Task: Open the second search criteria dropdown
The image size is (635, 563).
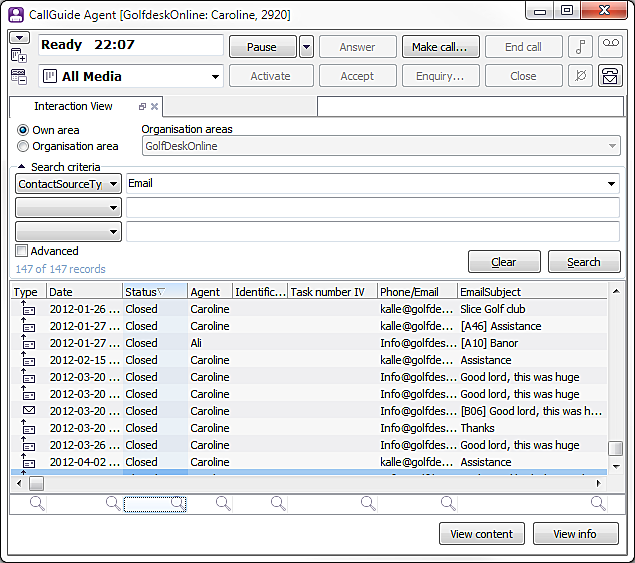Action: coord(68,208)
